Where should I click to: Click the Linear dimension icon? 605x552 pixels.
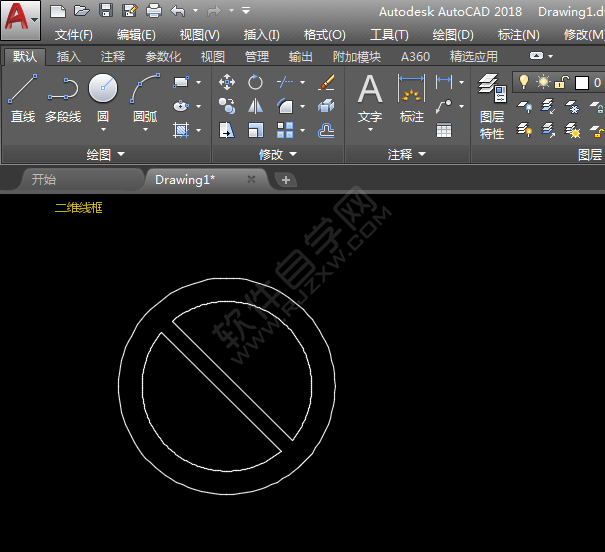444,82
